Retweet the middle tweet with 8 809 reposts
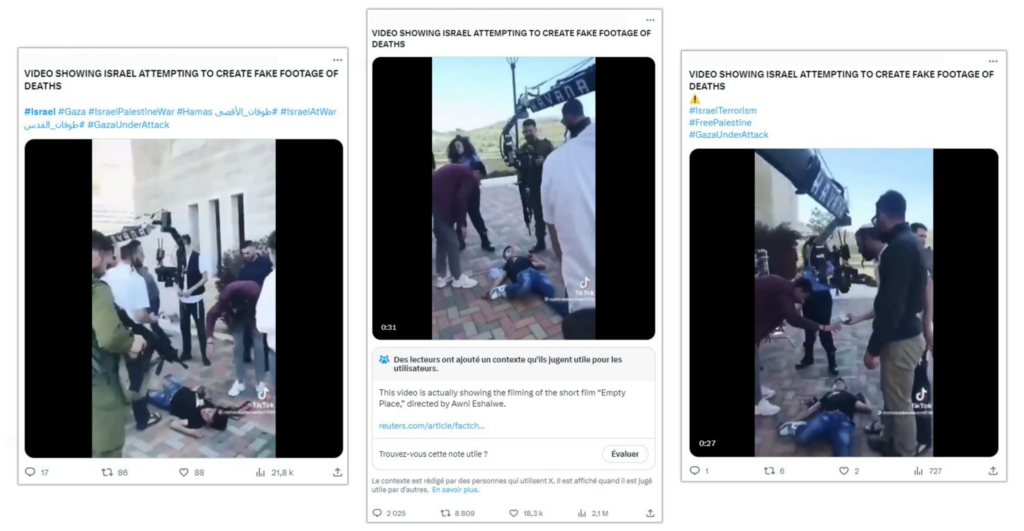The width and height of the screenshot is (1024, 531). pyautogui.click(x=445, y=513)
